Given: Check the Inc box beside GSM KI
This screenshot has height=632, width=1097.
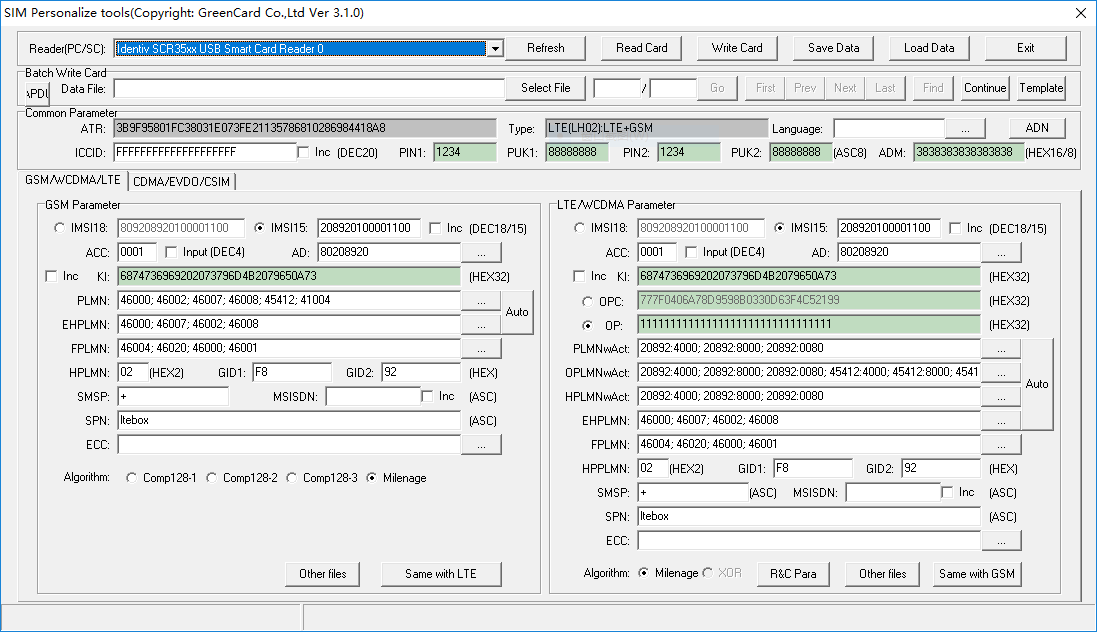Looking at the screenshot, I should [52, 276].
